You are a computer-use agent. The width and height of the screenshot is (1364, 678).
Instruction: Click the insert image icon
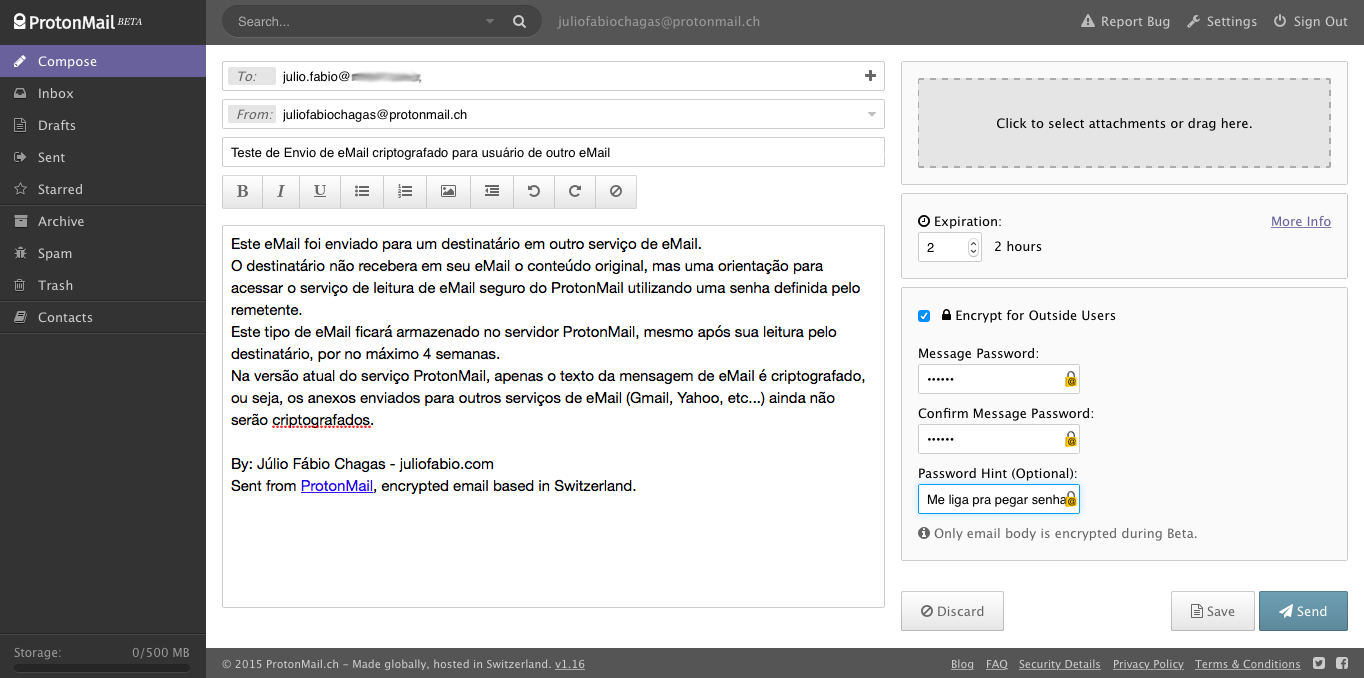pos(448,191)
